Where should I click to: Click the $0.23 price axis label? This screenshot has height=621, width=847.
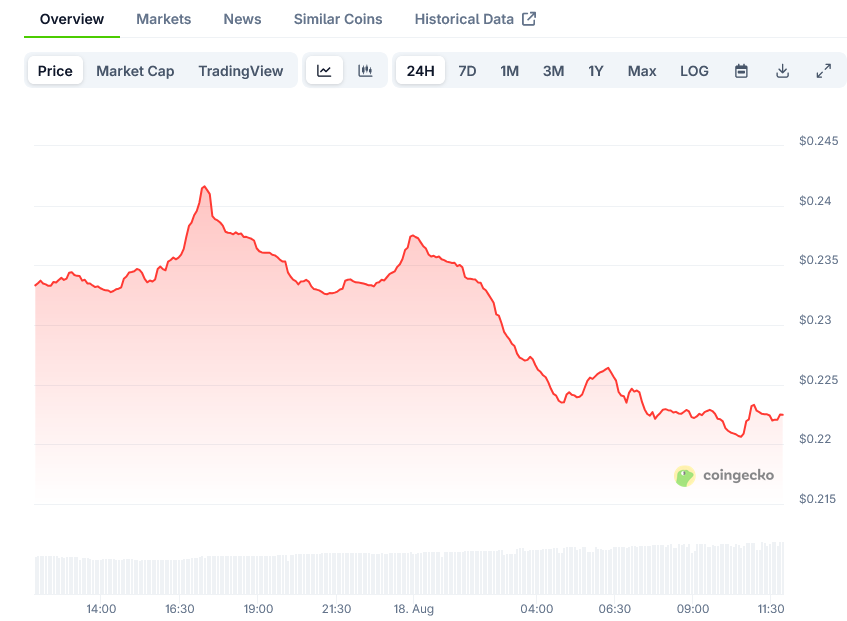[x=815, y=320]
